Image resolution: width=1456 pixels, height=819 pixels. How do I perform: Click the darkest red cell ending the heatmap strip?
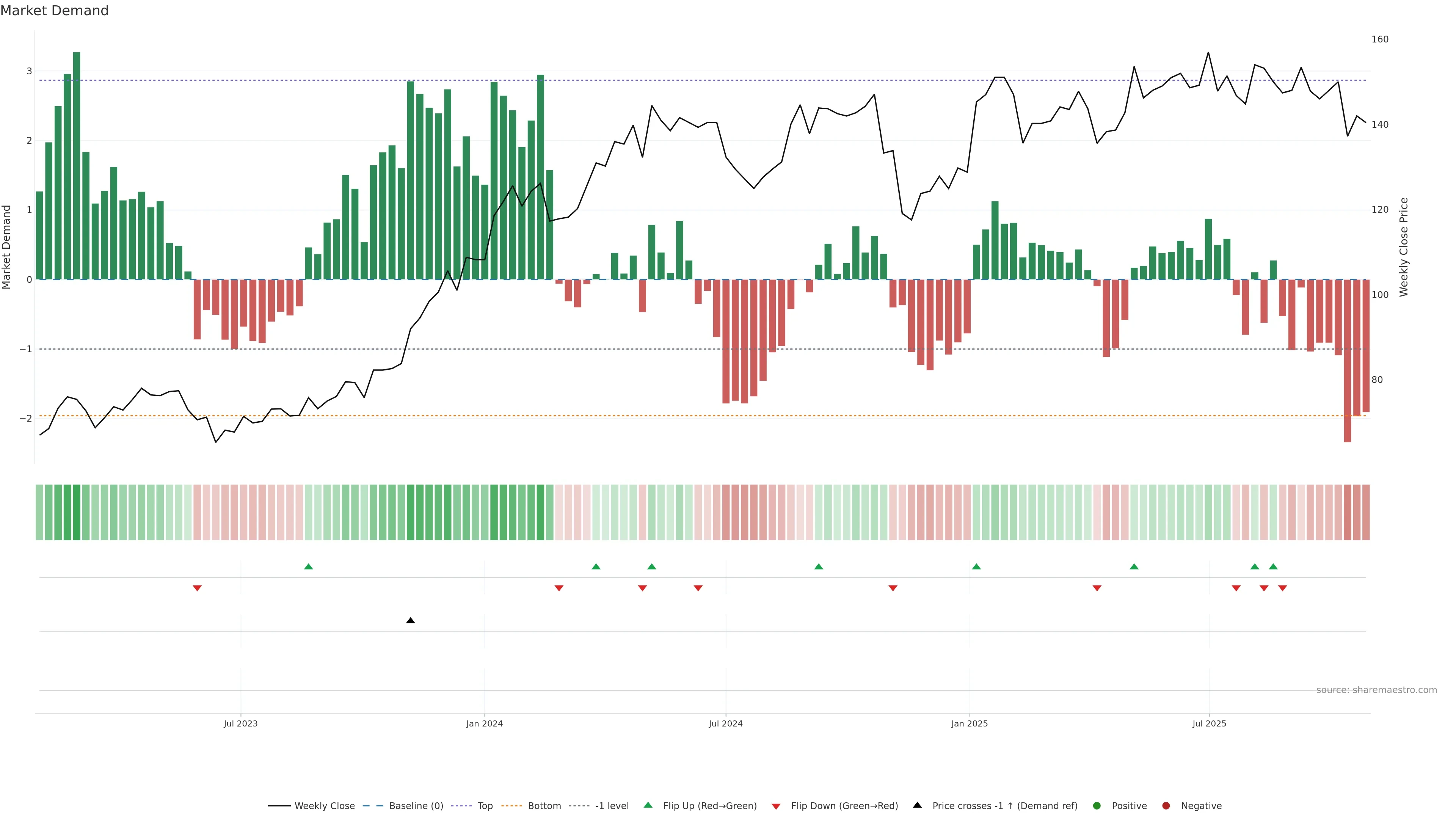tap(1347, 512)
